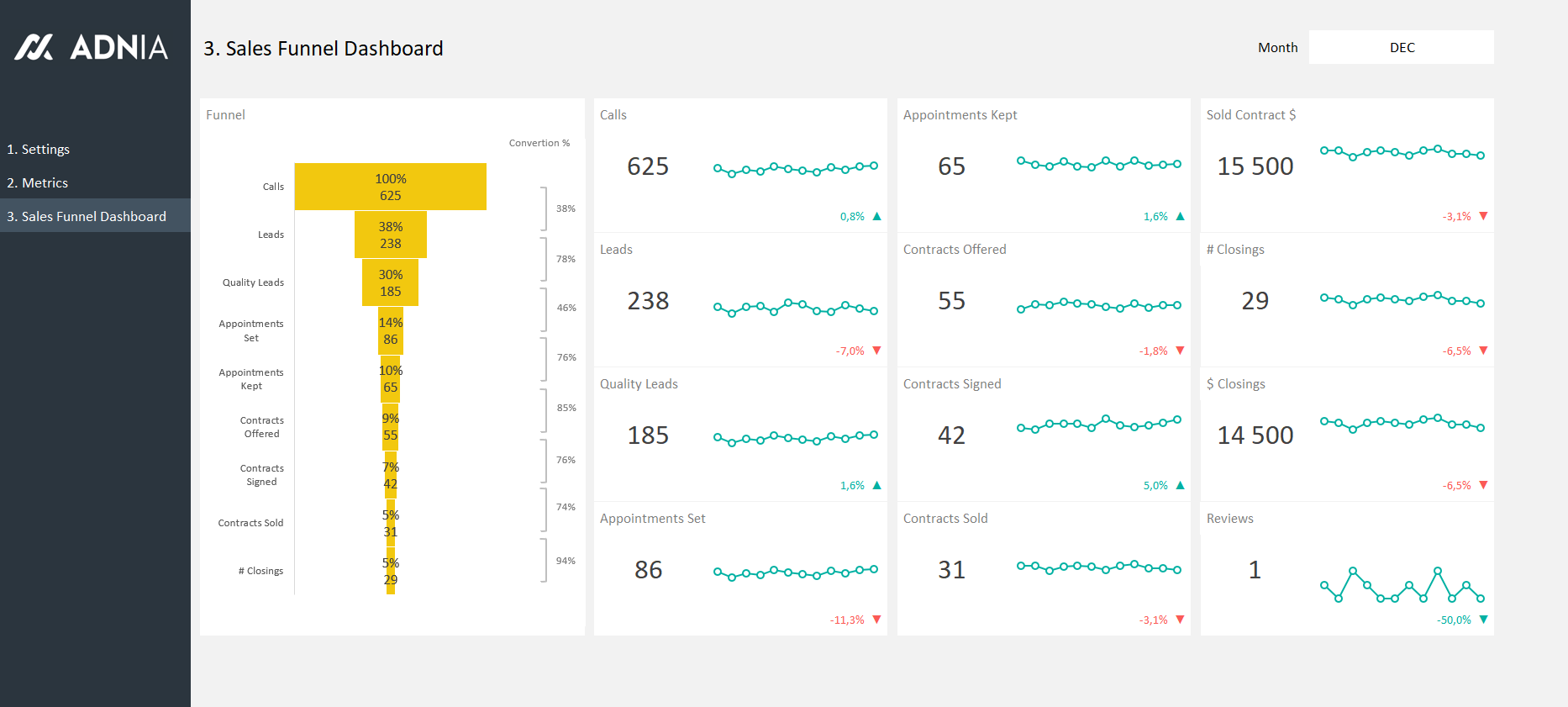Click the green down arrow in Reviews card
The width and height of the screenshot is (1568, 707).
1483,620
